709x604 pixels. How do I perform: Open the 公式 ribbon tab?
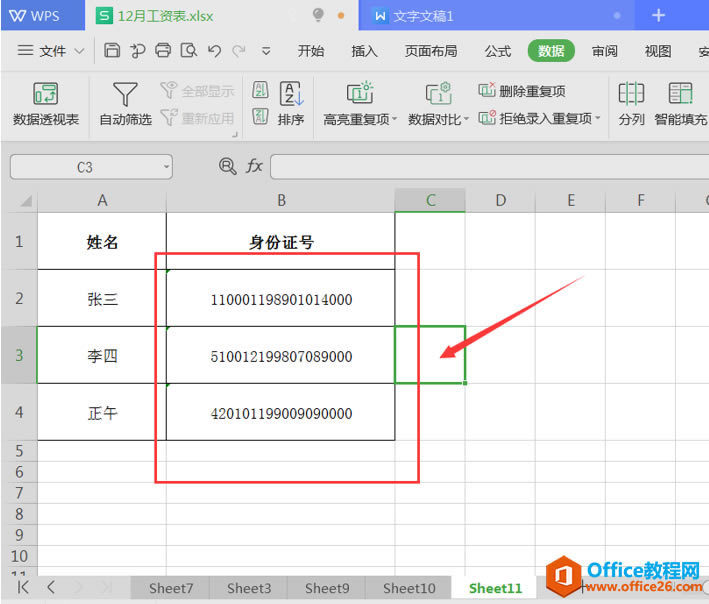click(498, 51)
